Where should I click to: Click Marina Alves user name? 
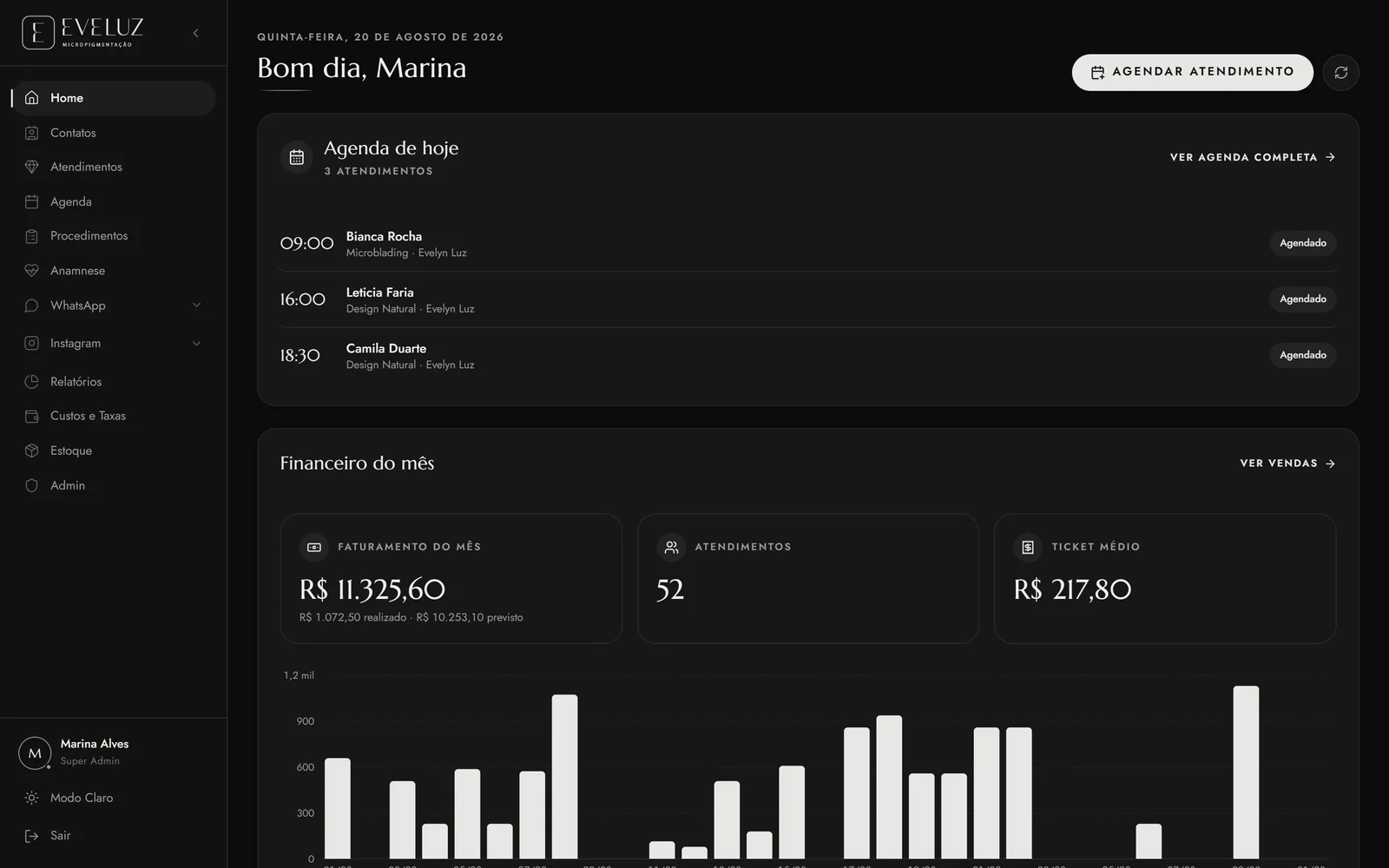[x=95, y=744]
